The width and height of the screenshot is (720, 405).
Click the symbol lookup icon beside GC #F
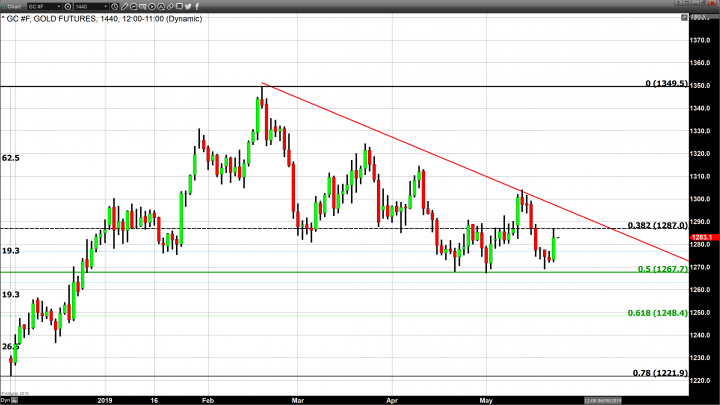tap(67, 6)
